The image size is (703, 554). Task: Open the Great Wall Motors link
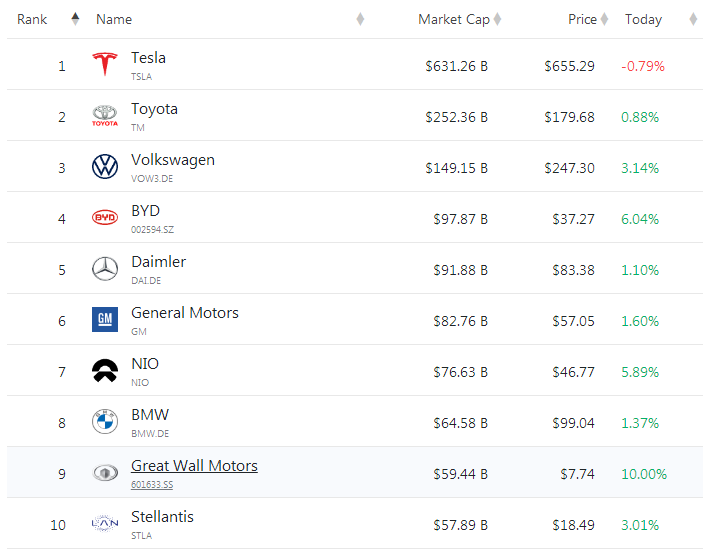(x=194, y=466)
